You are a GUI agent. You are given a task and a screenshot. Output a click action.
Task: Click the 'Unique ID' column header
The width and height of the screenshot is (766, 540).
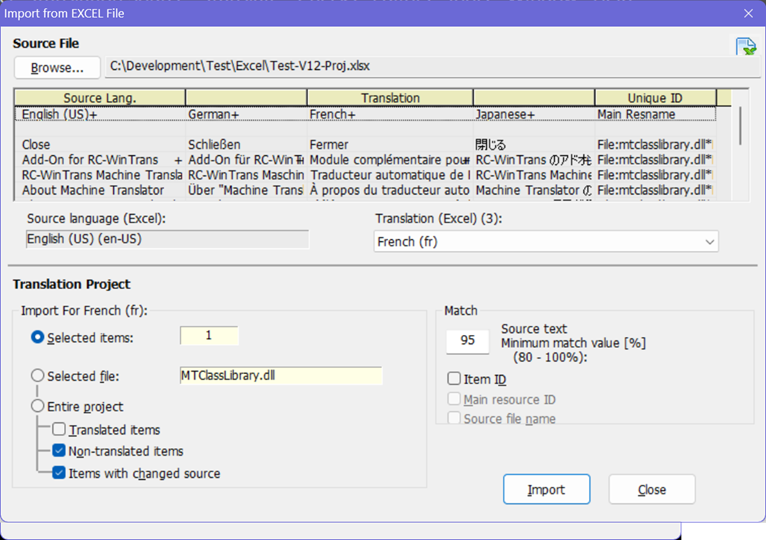pos(655,98)
